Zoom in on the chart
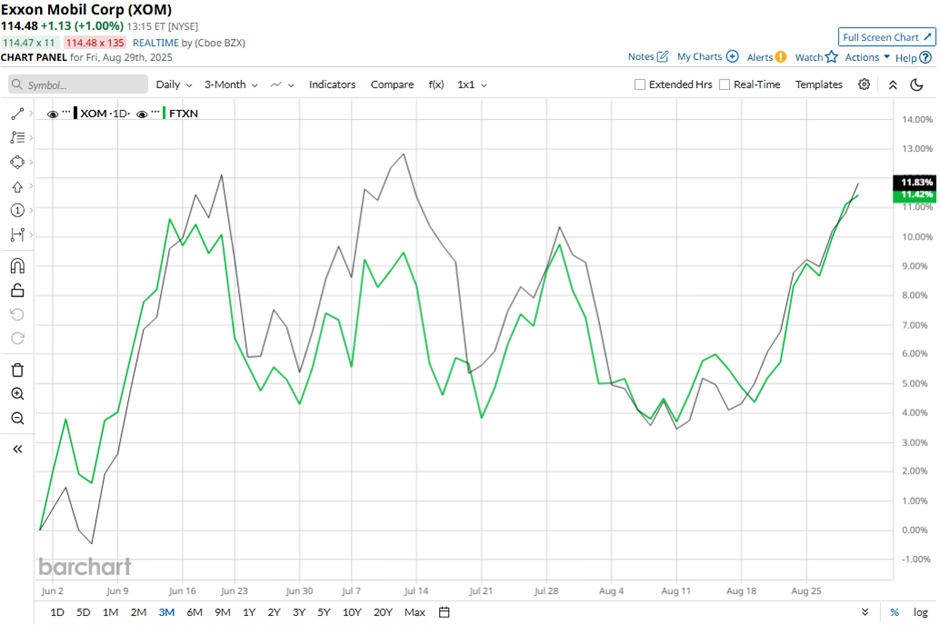 point(17,394)
